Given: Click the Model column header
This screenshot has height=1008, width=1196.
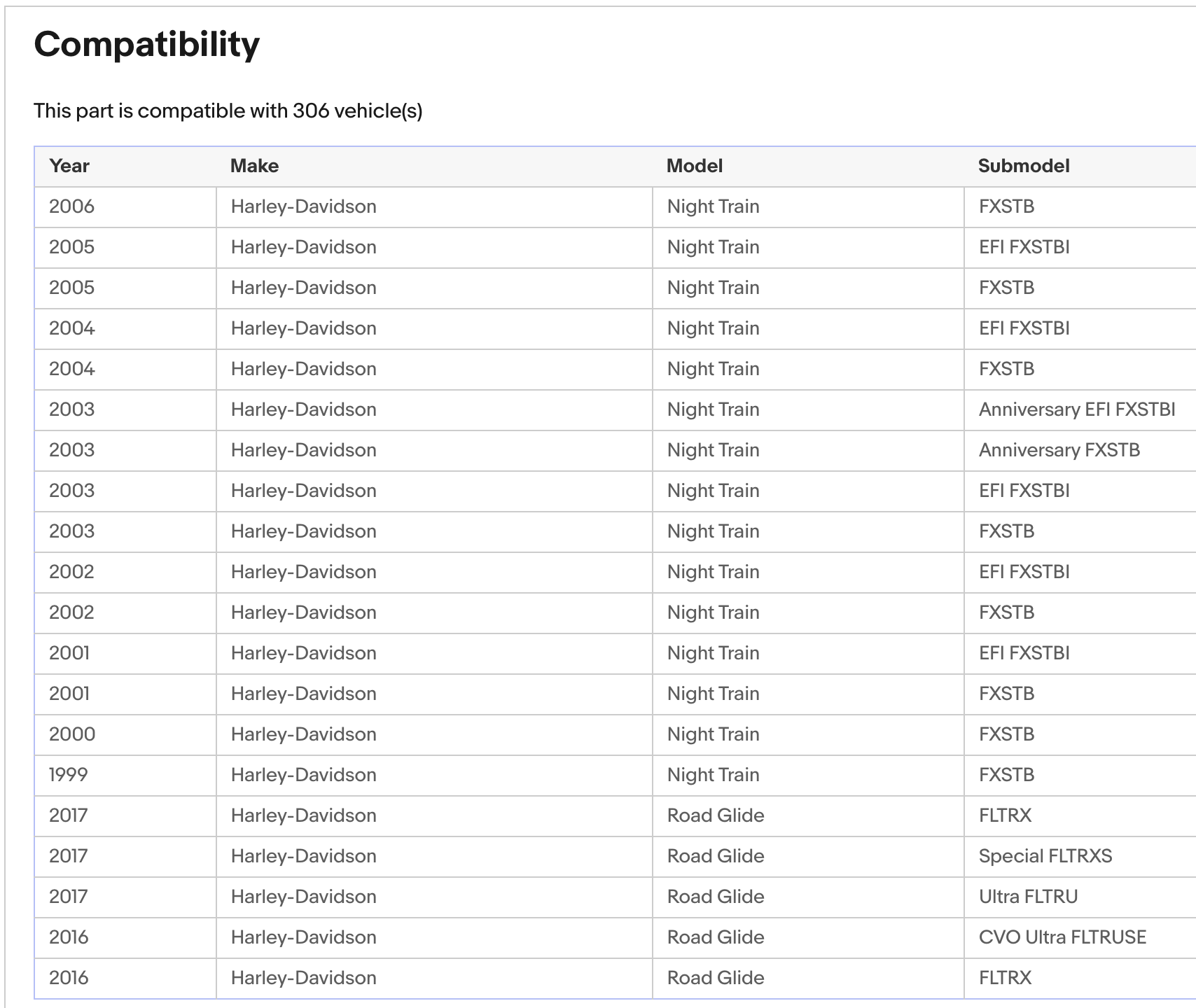Looking at the screenshot, I should (x=694, y=166).
